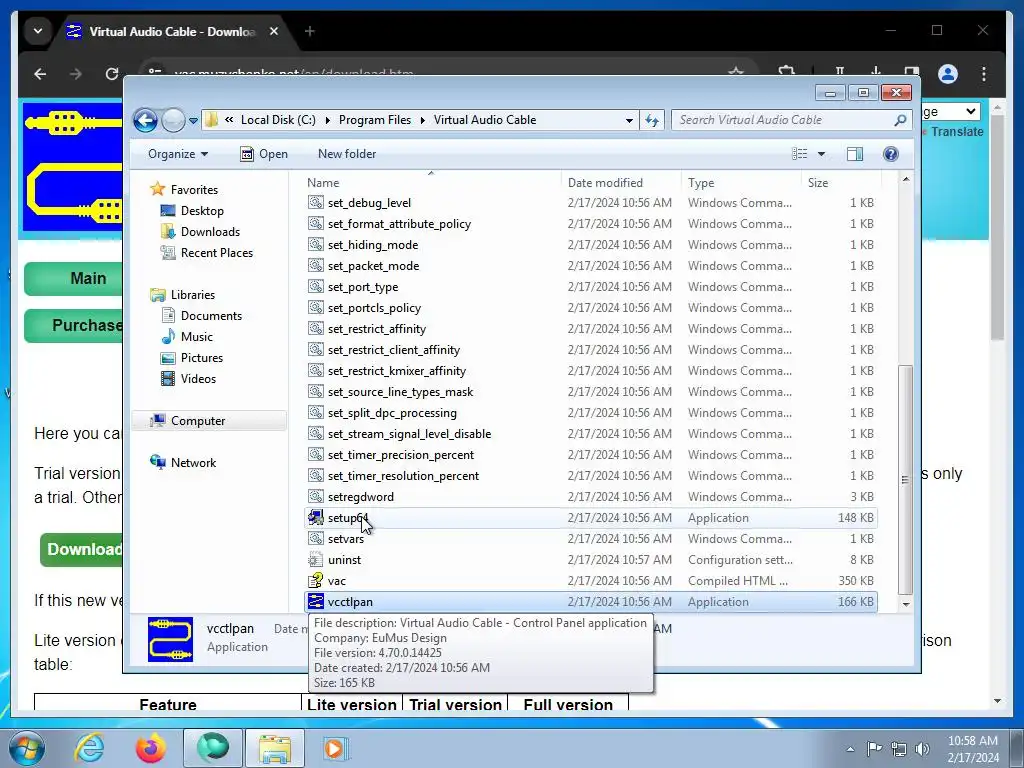The image size is (1024, 768).
Task: Select the set_restrict_kmixer_affinity file
Action: (396, 371)
